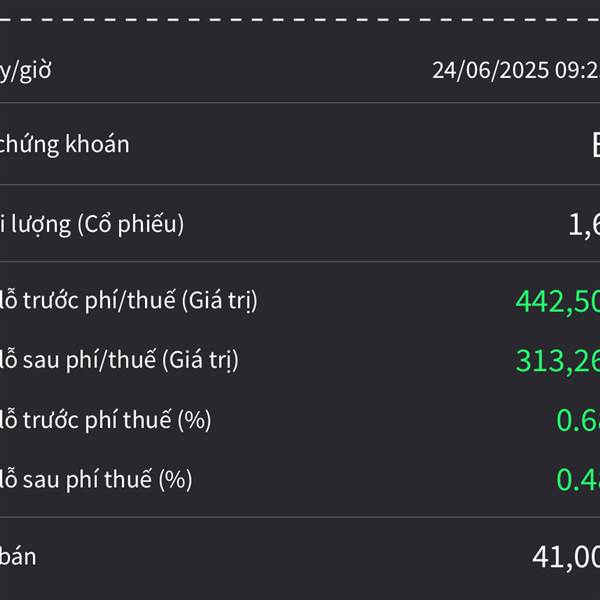Click 'lỗ trước phí/thuế (Giá trị)' label
The width and height of the screenshot is (600, 600).
(129, 301)
